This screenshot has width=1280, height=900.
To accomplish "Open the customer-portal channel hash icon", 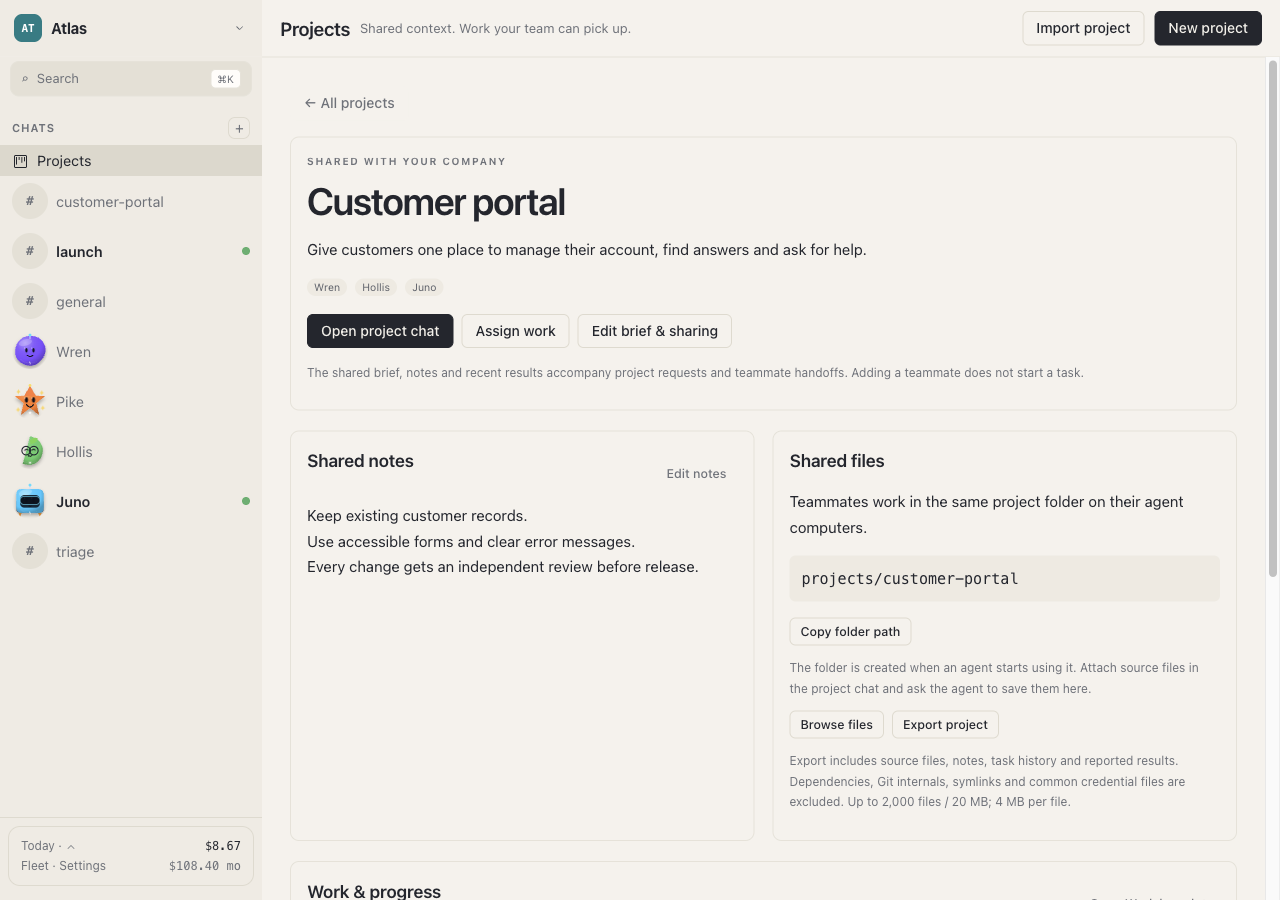I will 30,201.
